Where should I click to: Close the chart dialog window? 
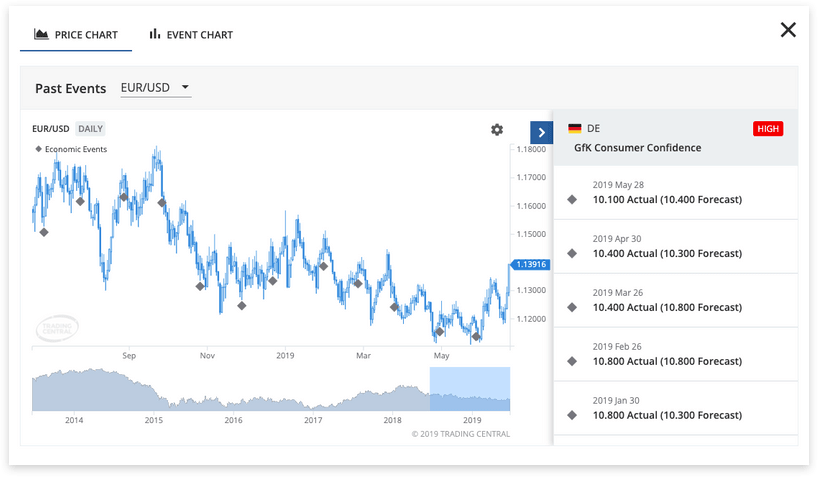tap(788, 30)
